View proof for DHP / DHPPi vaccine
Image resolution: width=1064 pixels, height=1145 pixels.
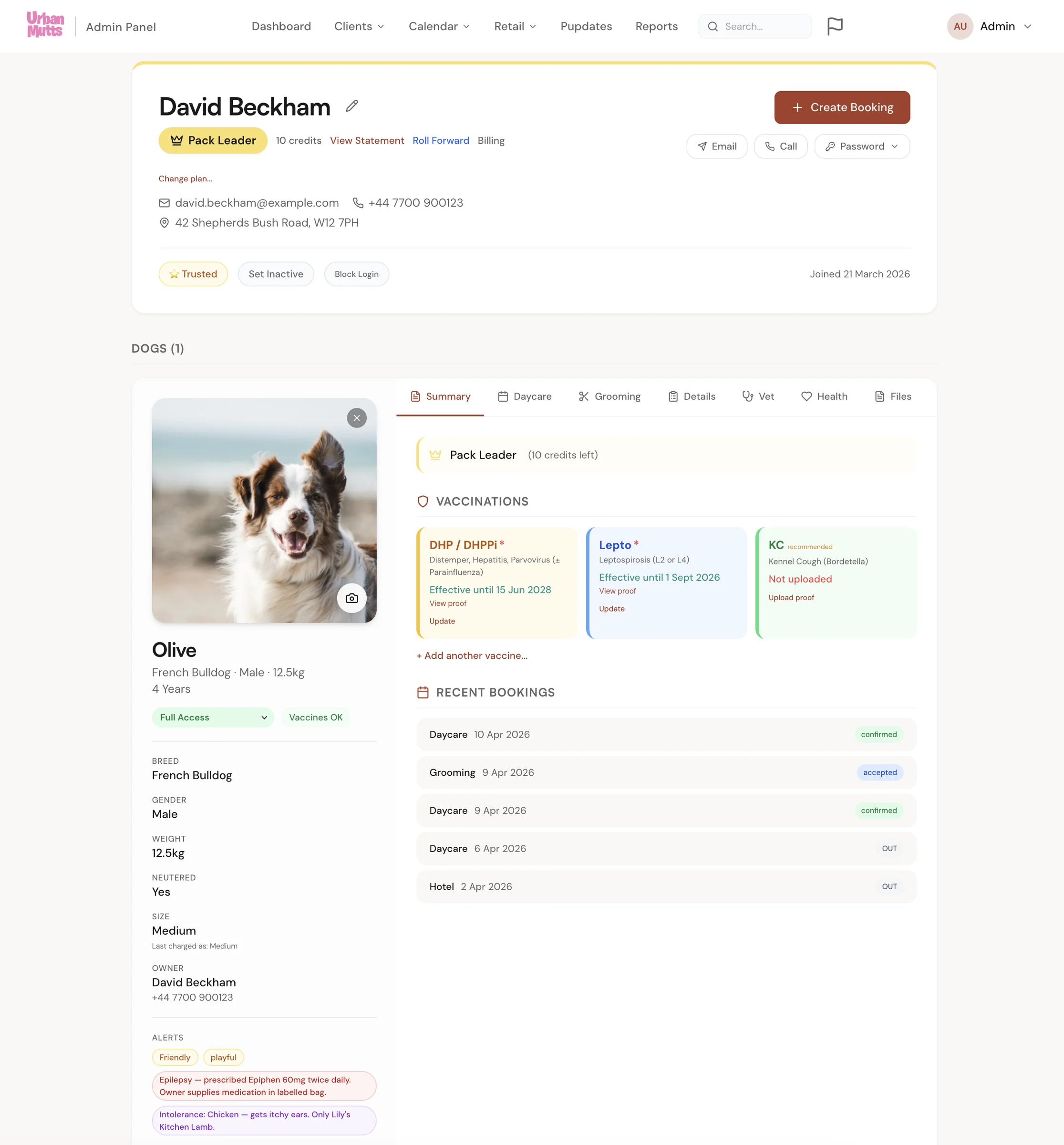pyautogui.click(x=448, y=603)
